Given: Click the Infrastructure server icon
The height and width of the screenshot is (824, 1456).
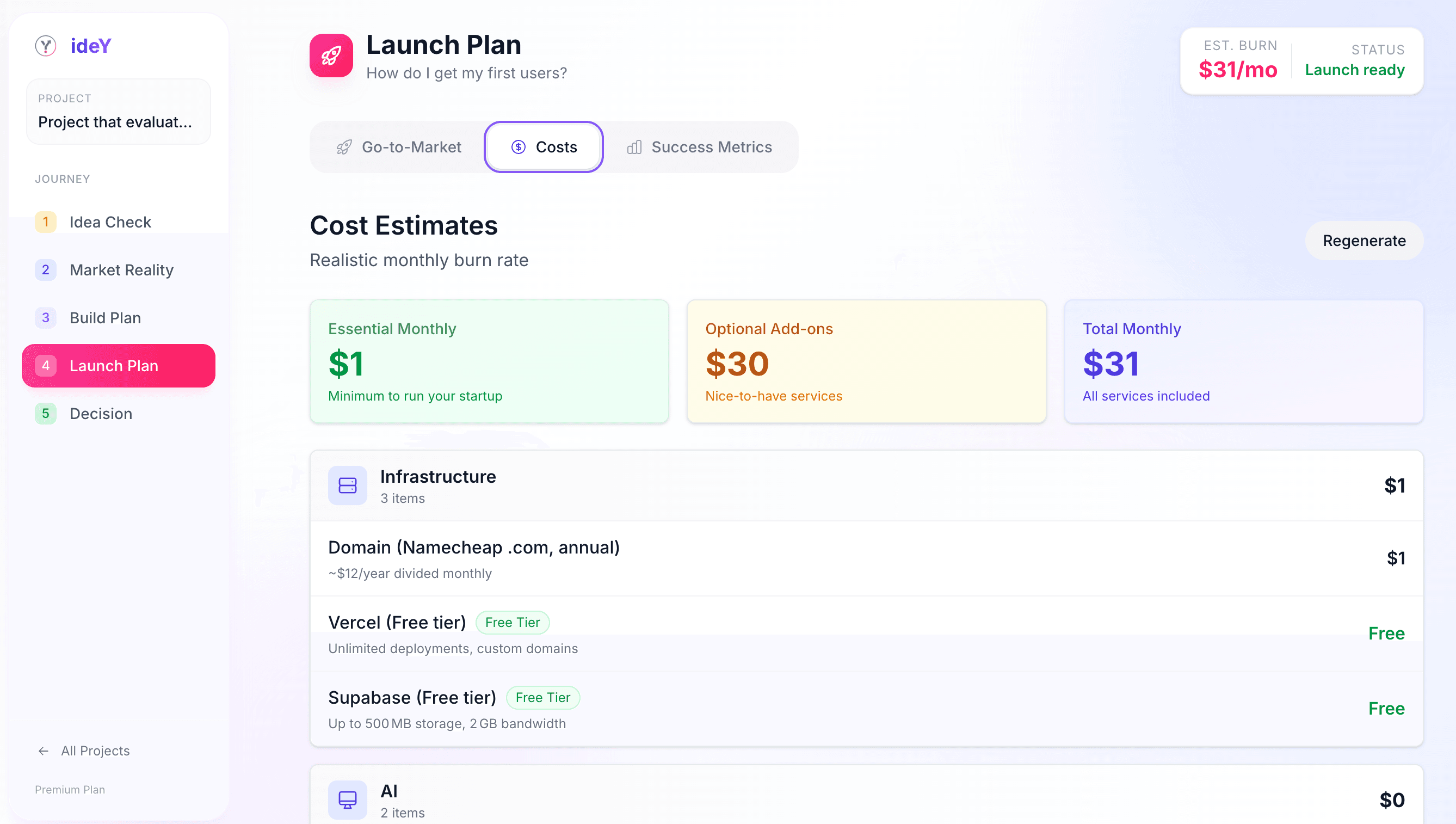Looking at the screenshot, I should 347,485.
